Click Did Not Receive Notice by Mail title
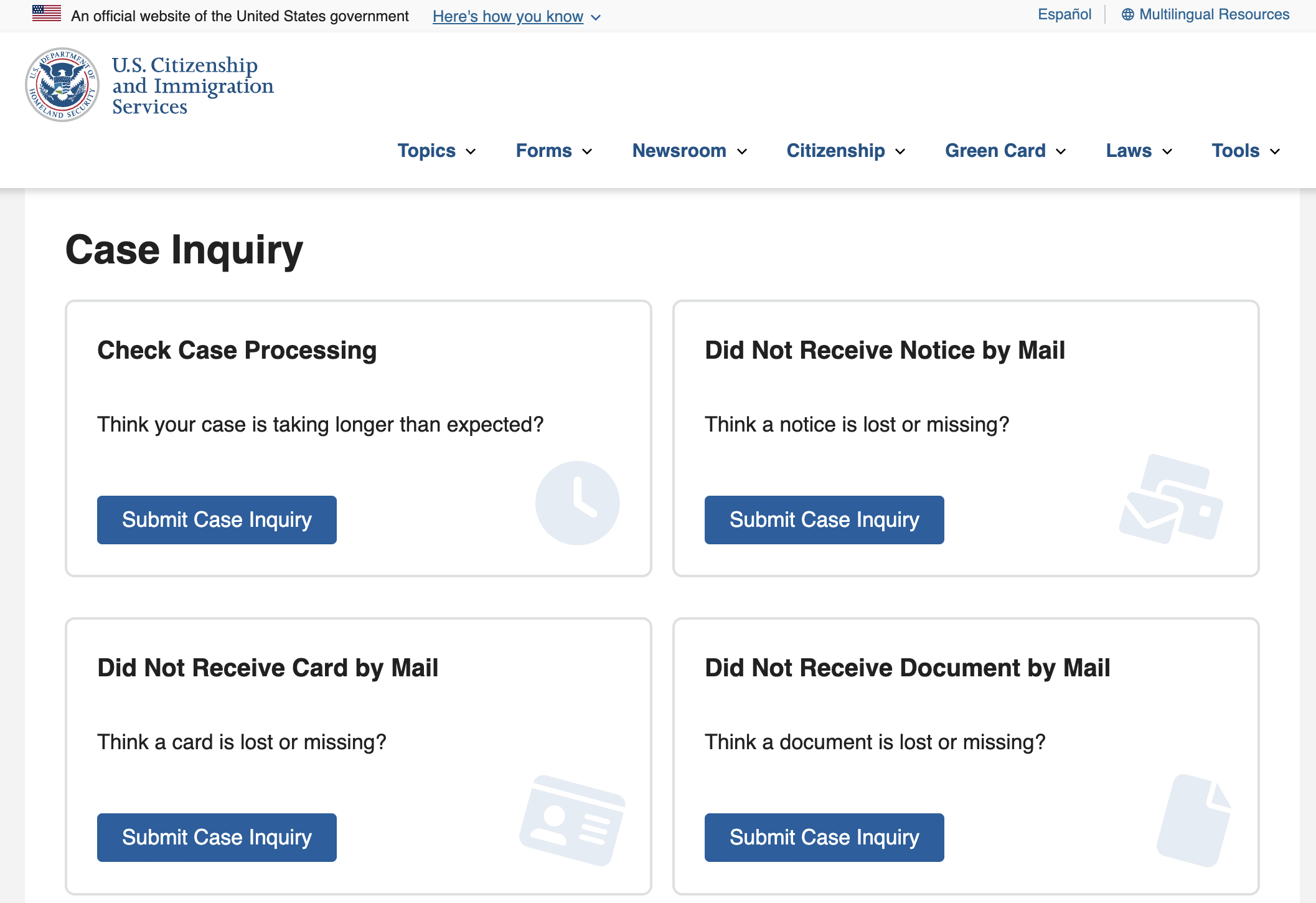Image resolution: width=1316 pixels, height=903 pixels. (x=885, y=351)
